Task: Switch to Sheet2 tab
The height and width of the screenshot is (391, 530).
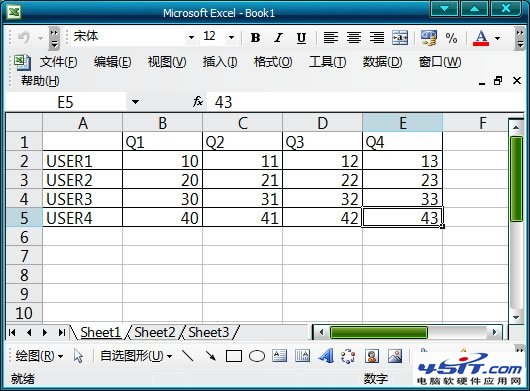Action: coord(154,332)
